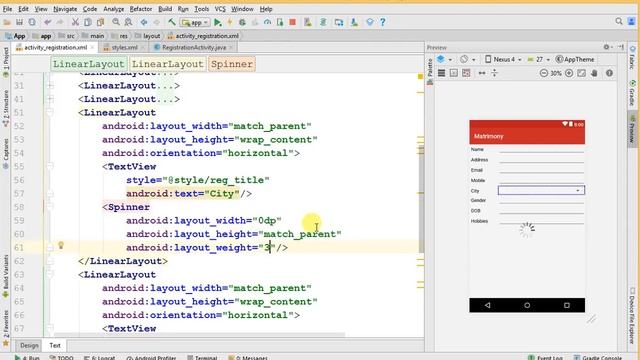Toggle the blueprint view mode icon
640x360 pixels.
click(453, 73)
